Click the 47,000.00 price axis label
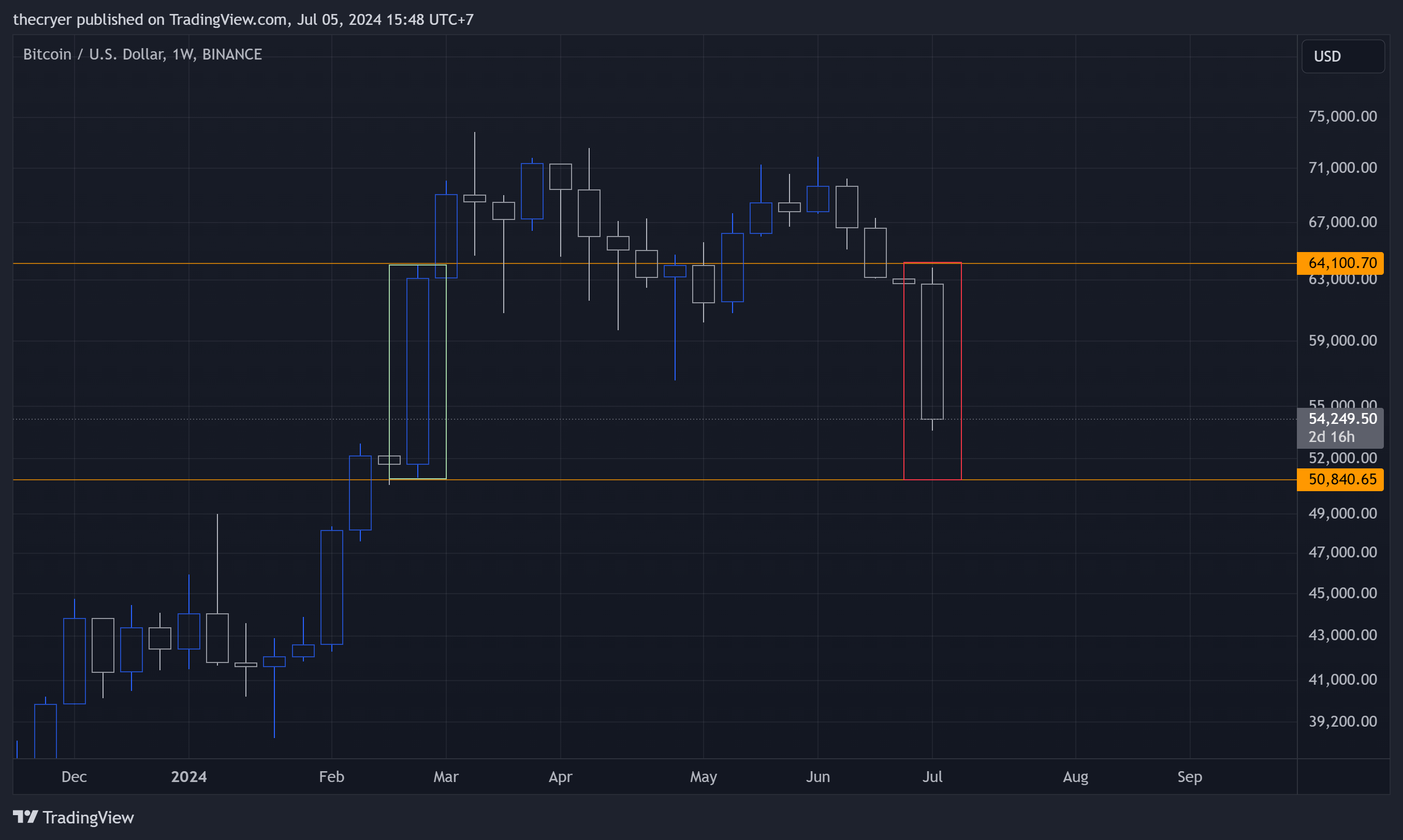The width and height of the screenshot is (1403, 840). pos(1342,552)
